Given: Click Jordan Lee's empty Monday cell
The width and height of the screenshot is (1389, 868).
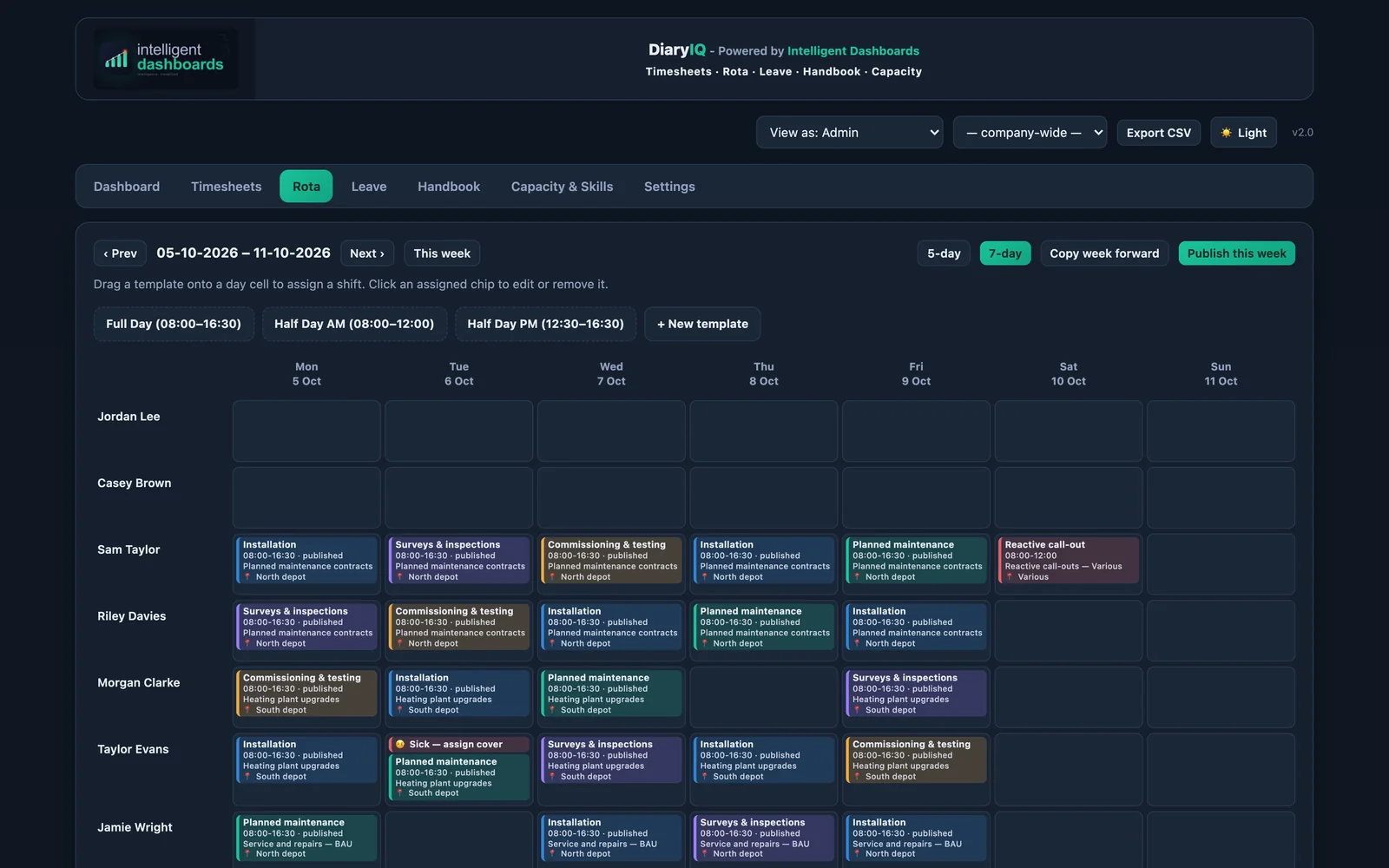Looking at the screenshot, I should coord(306,431).
